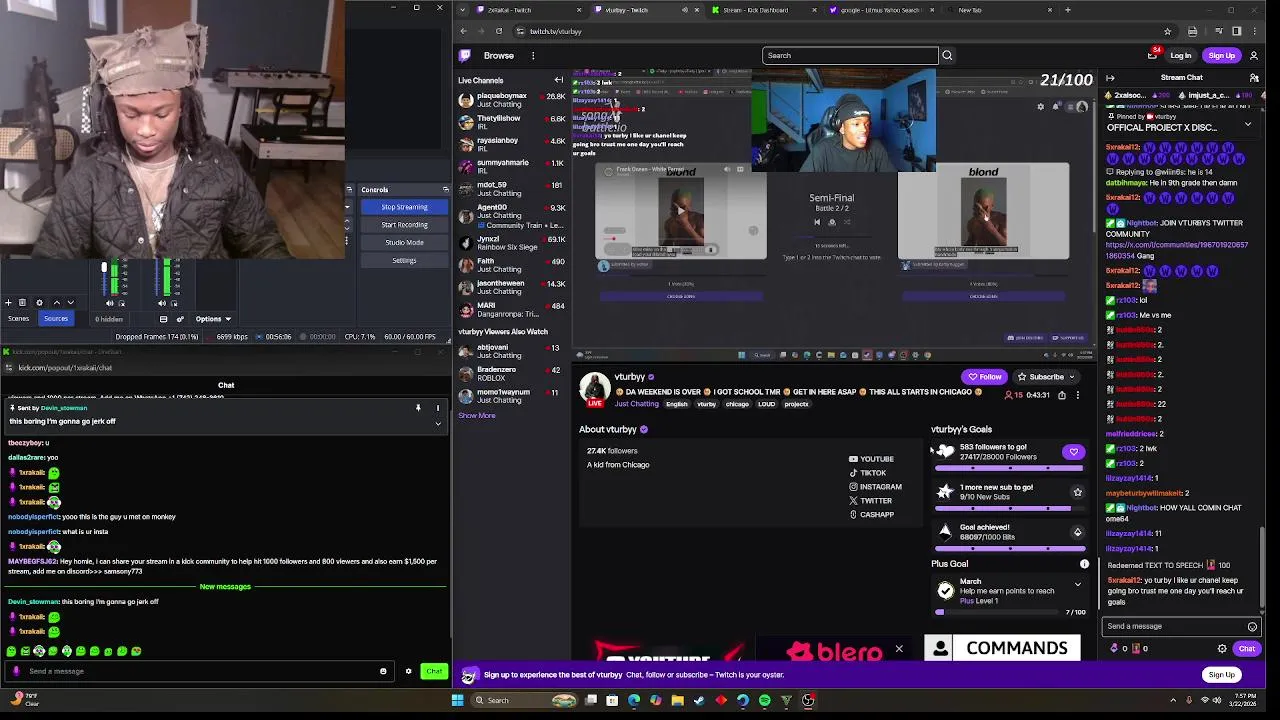Click Start Recording in OBS

click(404, 225)
